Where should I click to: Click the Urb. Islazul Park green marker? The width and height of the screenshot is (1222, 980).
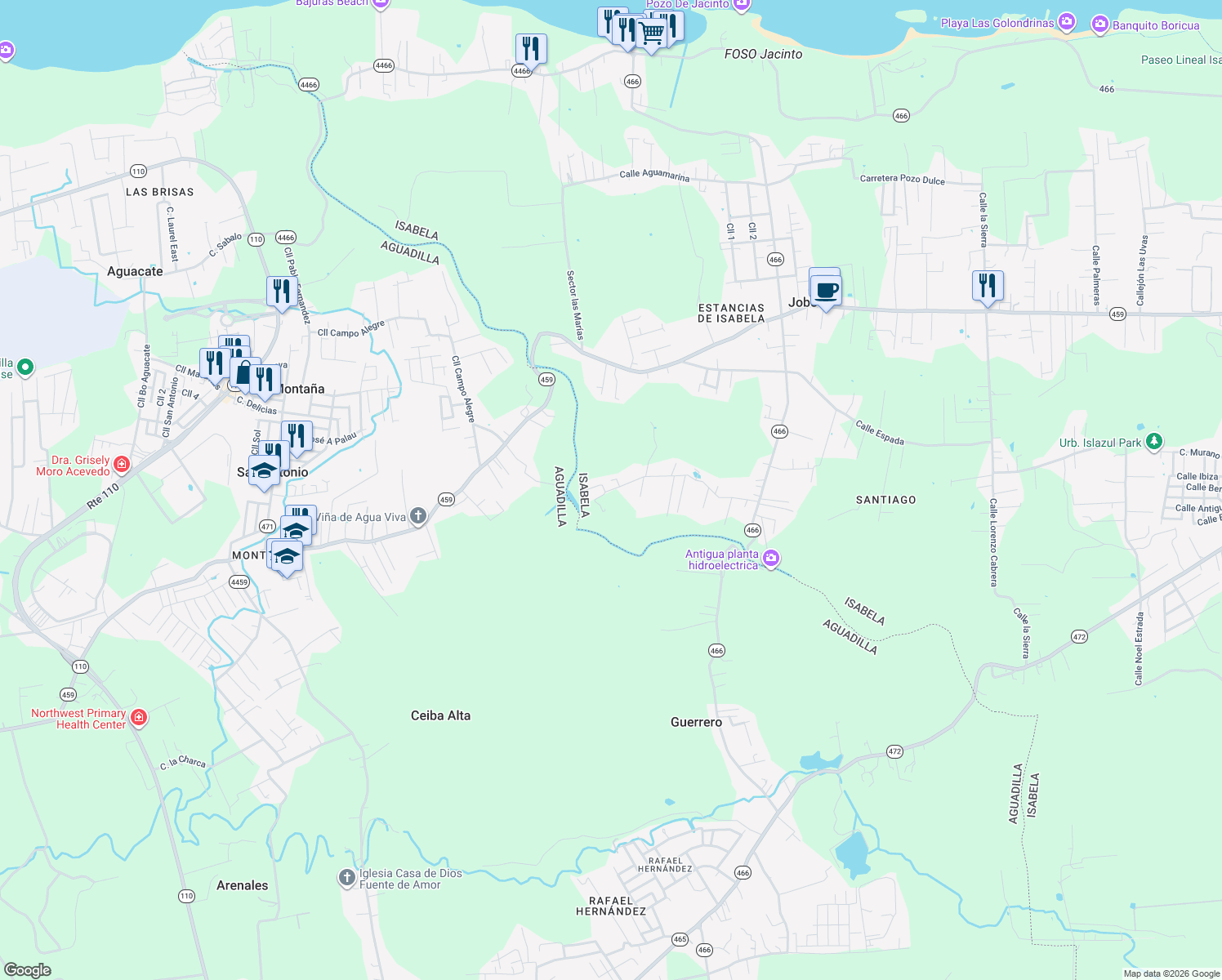click(1153, 441)
